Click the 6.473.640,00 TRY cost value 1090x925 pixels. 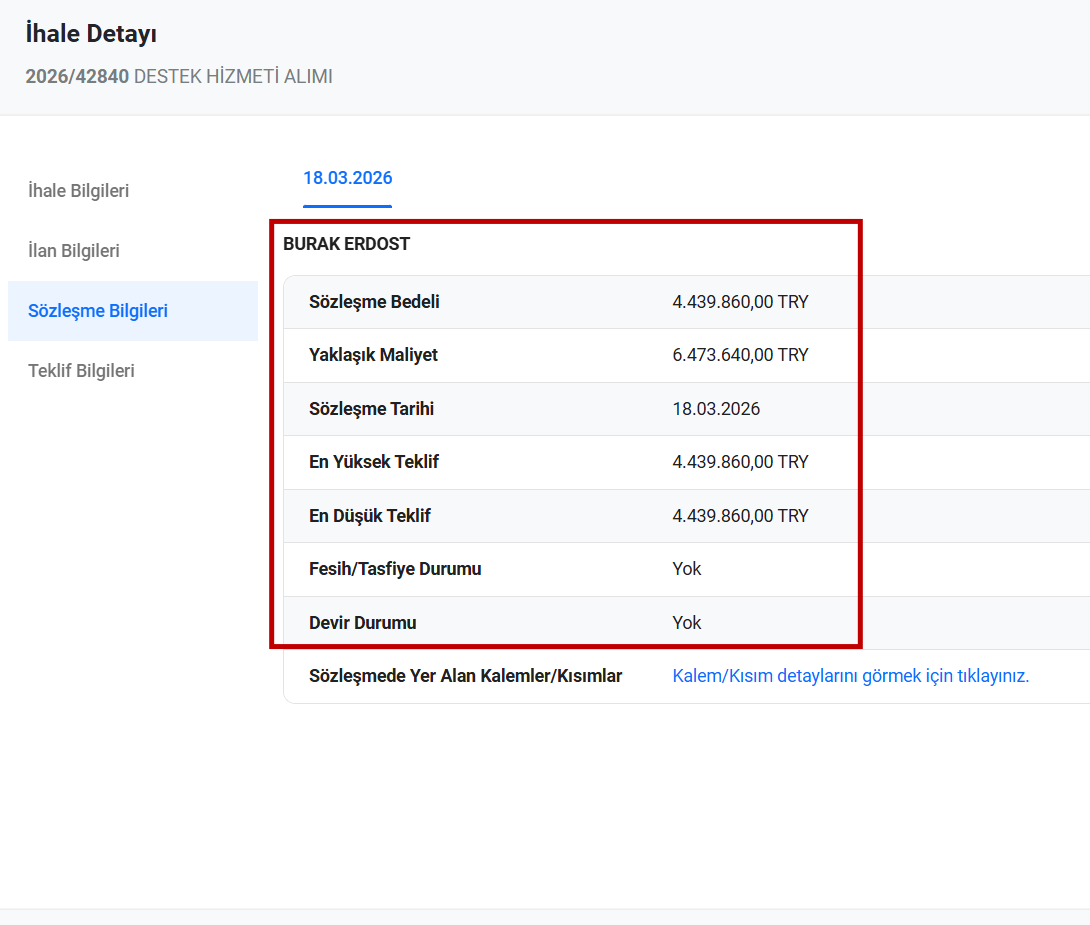click(x=740, y=355)
